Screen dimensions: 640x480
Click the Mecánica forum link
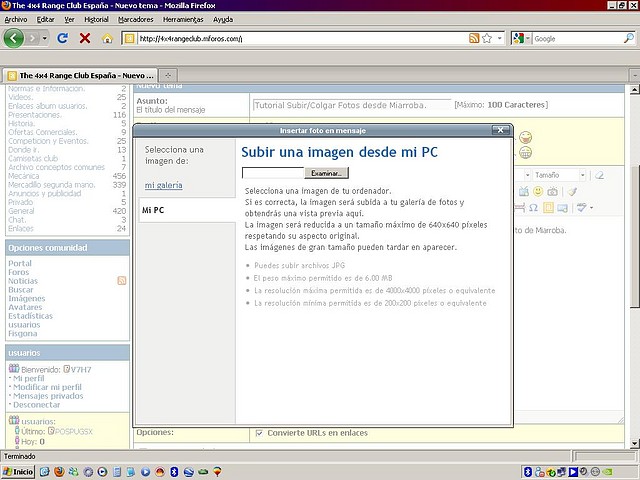tap(24, 176)
